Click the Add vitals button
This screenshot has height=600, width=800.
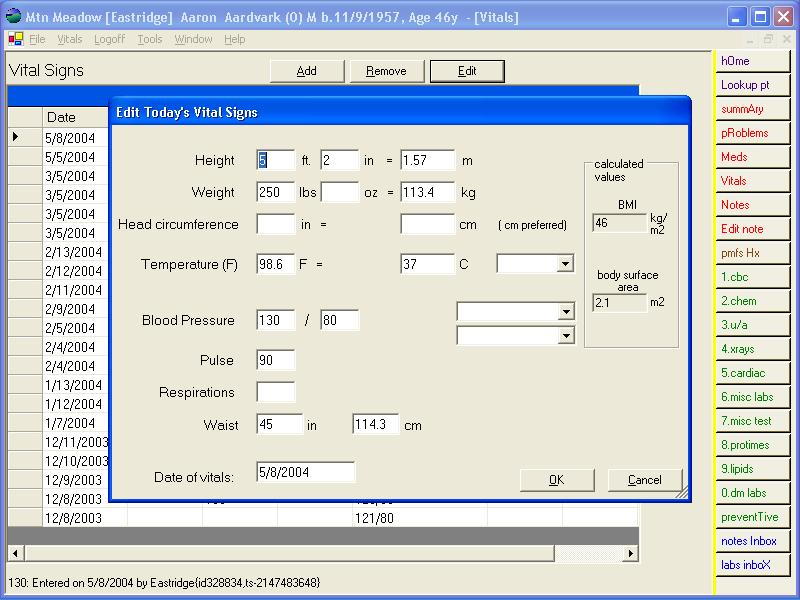point(307,71)
